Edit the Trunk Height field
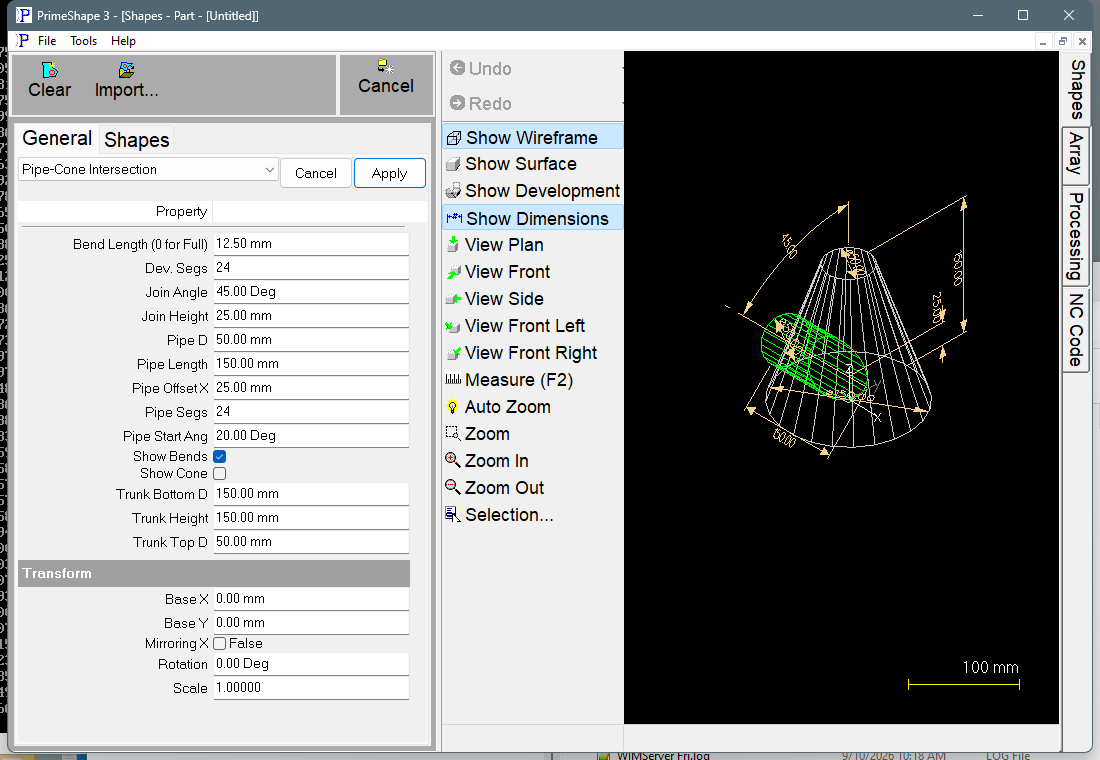This screenshot has width=1100, height=760. click(311, 517)
